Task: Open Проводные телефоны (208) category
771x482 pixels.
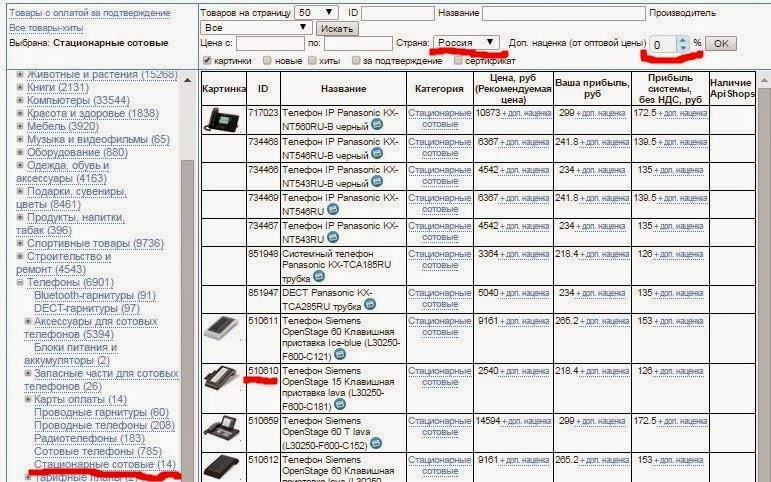Action: [x=104, y=425]
